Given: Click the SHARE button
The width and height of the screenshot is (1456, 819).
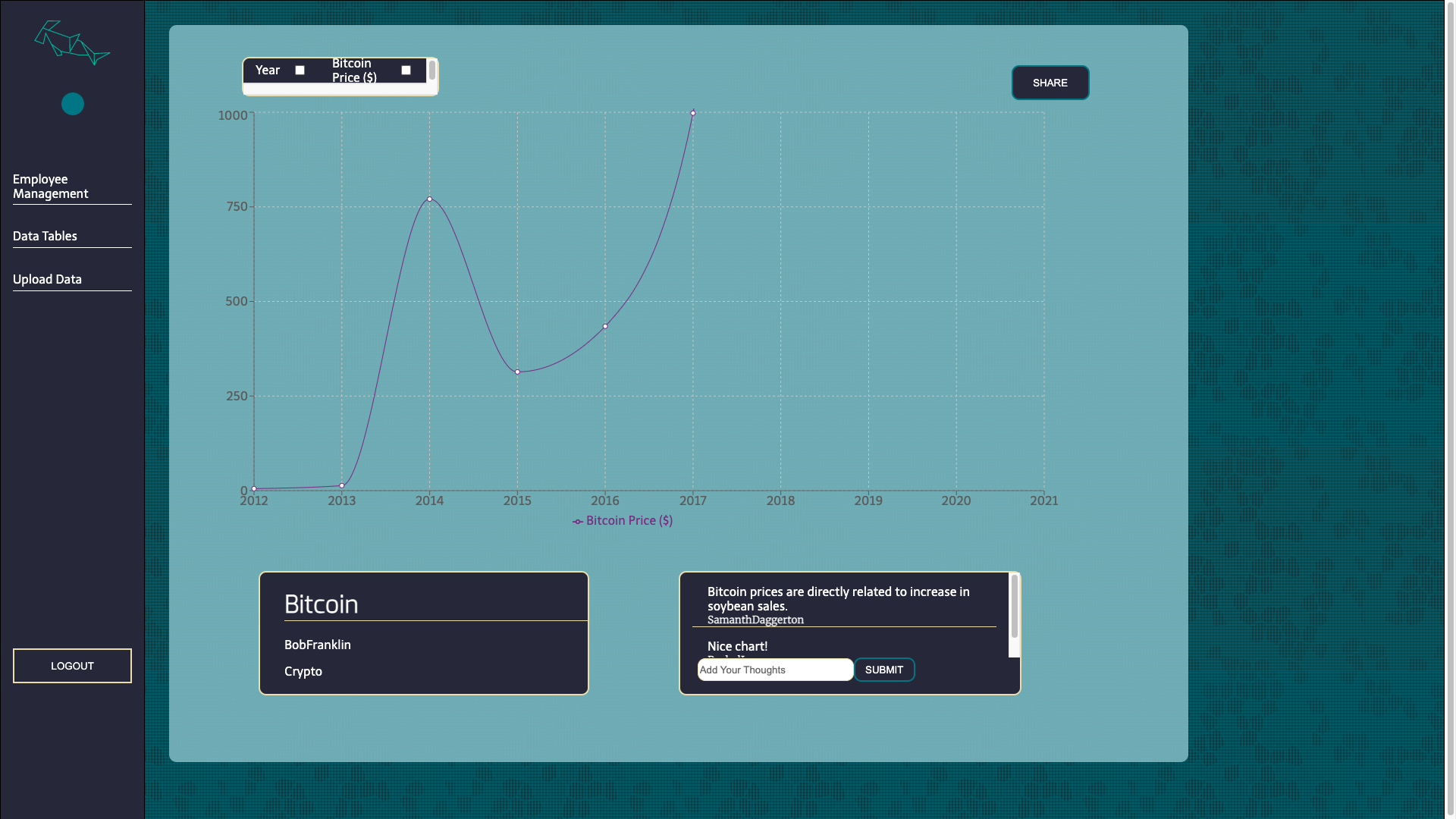Looking at the screenshot, I should point(1050,83).
